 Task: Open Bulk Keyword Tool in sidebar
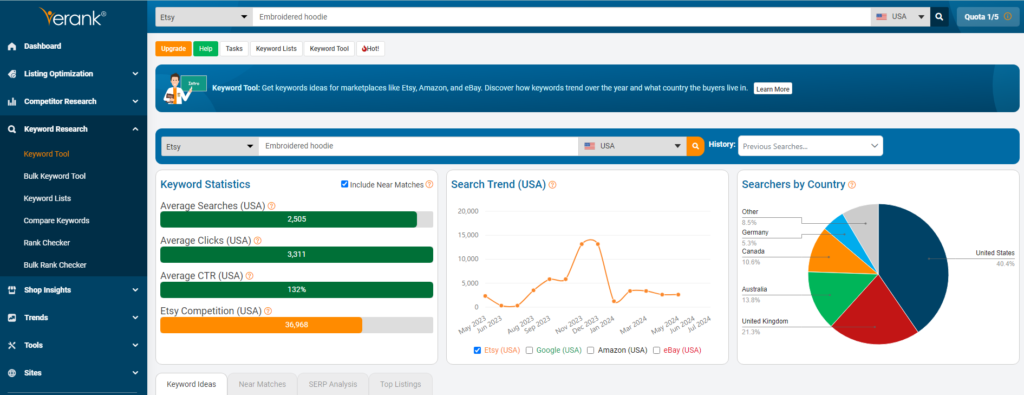pos(55,176)
